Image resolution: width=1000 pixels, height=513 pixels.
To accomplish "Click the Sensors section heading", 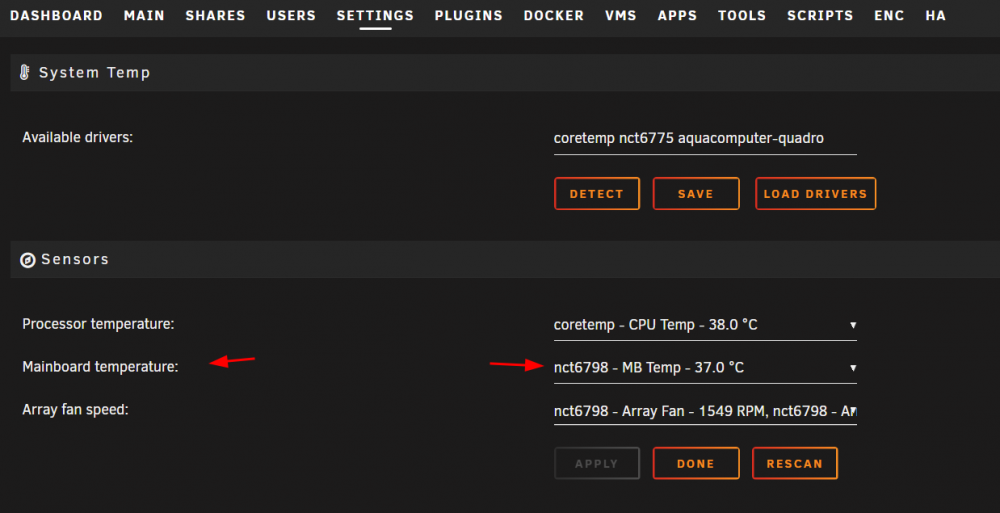I will pyautogui.click(x=75, y=260).
